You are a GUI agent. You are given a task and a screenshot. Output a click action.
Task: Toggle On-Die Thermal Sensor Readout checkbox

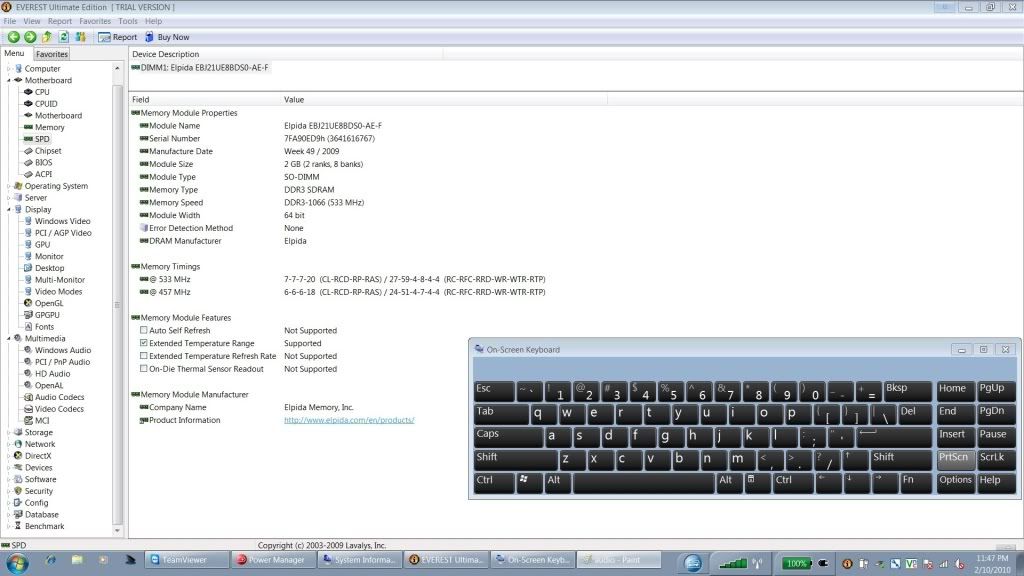(144, 368)
